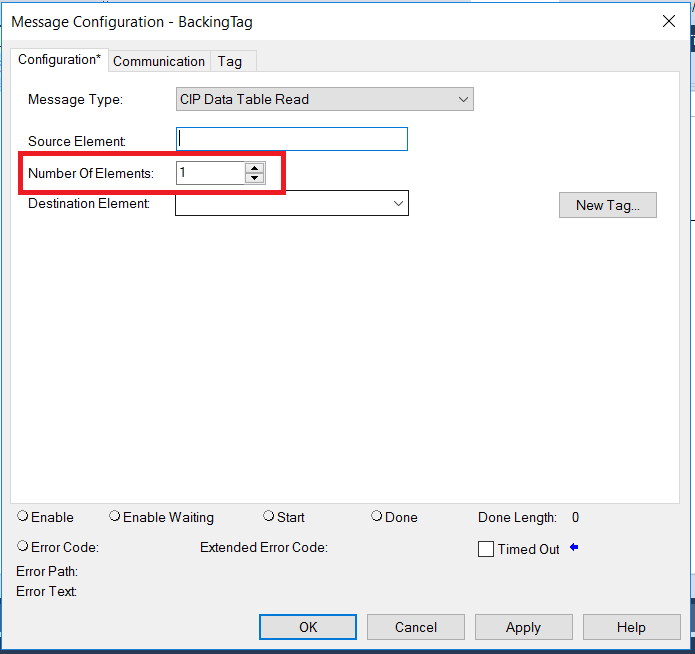Image resolution: width=695 pixels, height=654 pixels.
Task: Increase Number Of Elements with up arrow
Action: 254,168
